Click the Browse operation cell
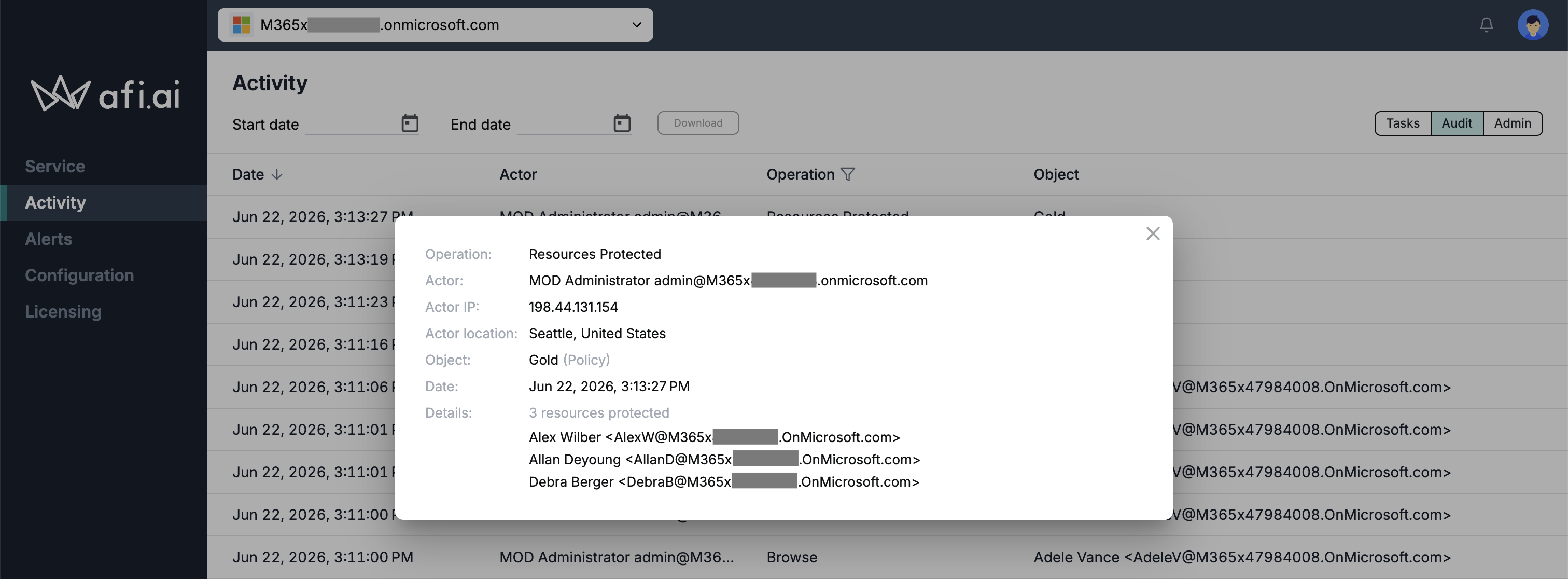The width and height of the screenshot is (1568, 579). (x=792, y=557)
